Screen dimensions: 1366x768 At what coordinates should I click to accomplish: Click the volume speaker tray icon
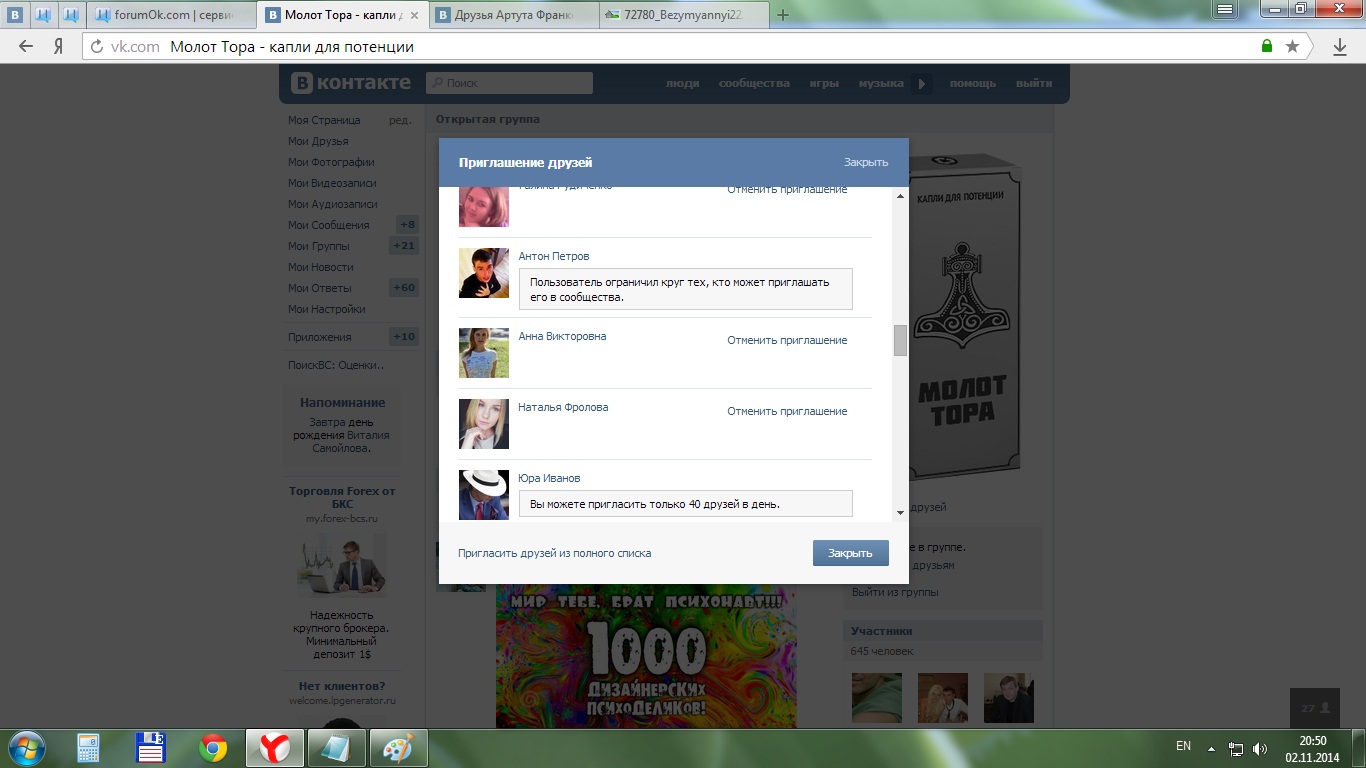click(1260, 748)
